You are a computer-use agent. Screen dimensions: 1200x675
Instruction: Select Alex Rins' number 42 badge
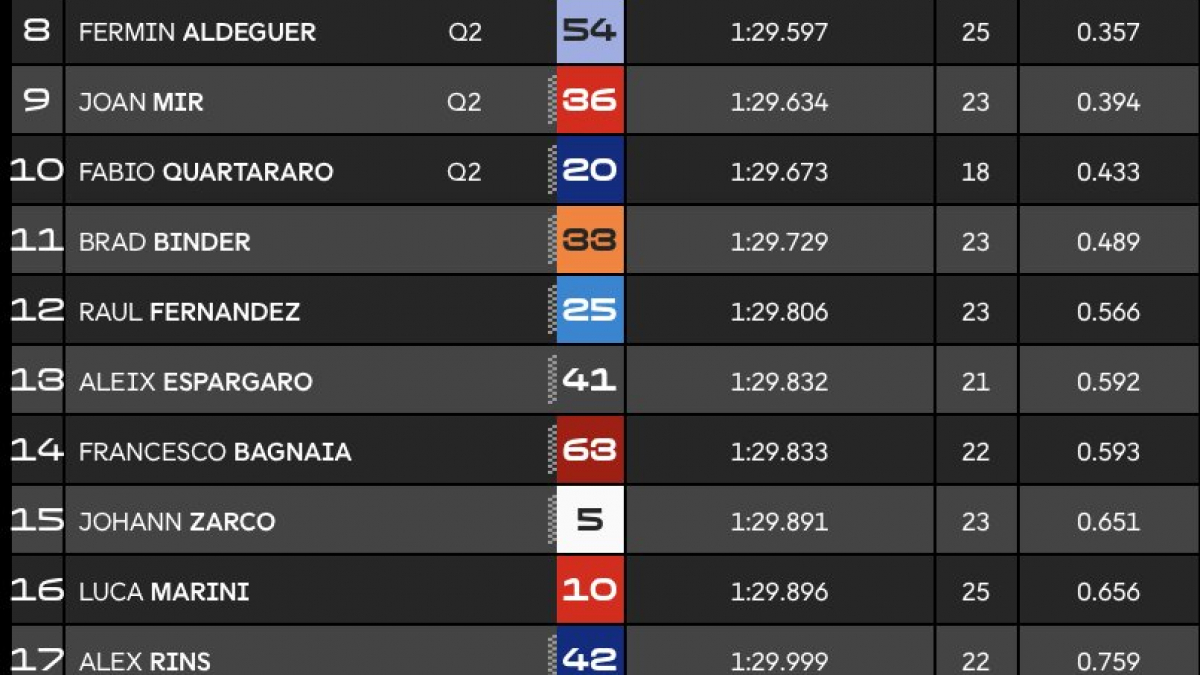click(590, 651)
